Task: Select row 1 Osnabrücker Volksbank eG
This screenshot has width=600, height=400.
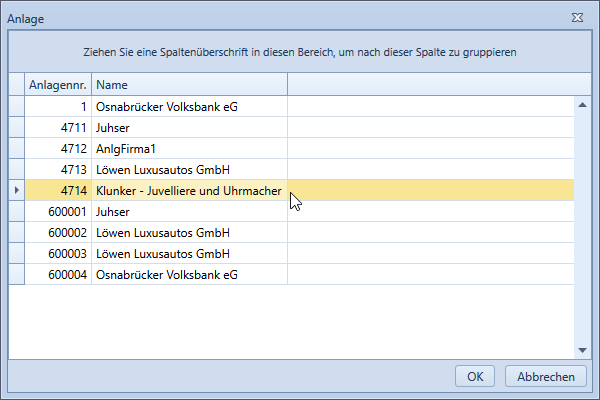Action: click(x=299, y=106)
